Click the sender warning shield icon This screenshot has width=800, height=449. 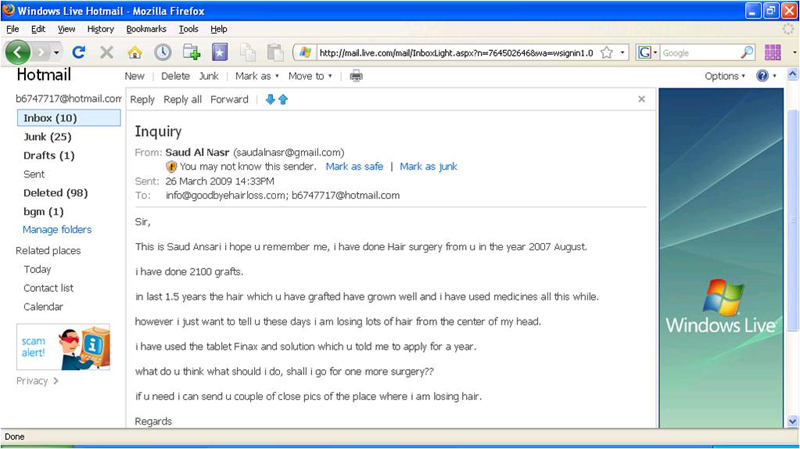pos(171,167)
